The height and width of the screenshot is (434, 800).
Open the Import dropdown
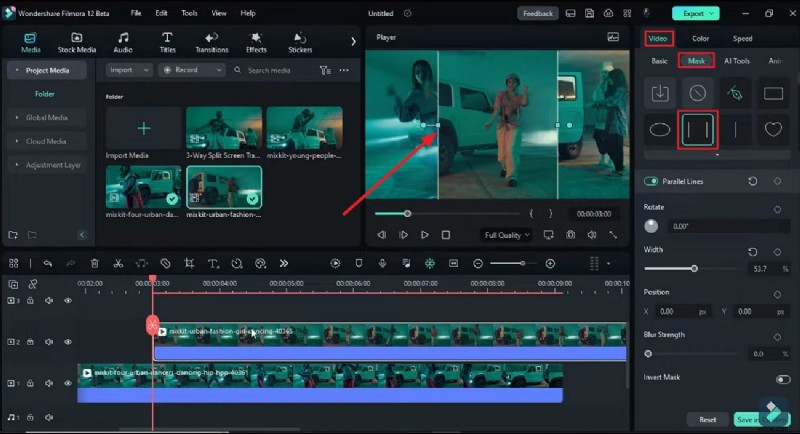pos(129,70)
